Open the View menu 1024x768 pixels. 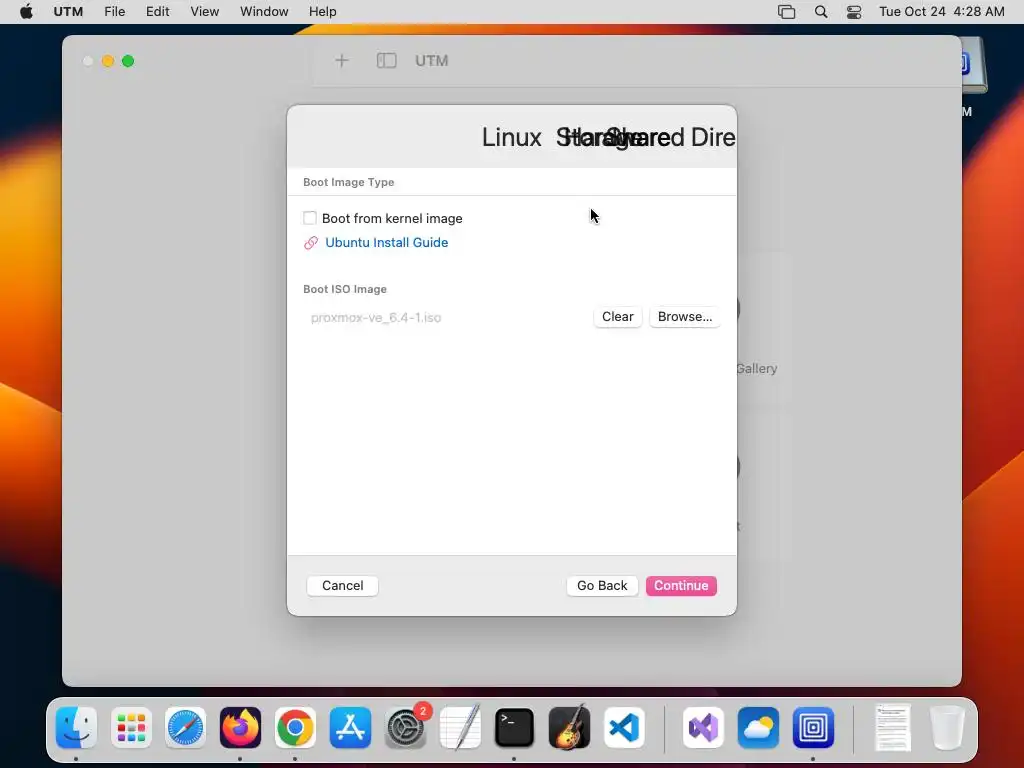tap(204, 12)
